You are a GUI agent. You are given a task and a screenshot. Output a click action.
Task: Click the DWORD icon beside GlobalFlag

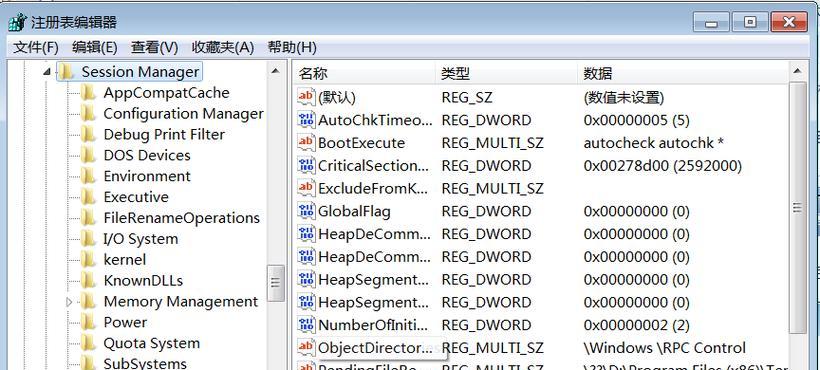(306, 211)
